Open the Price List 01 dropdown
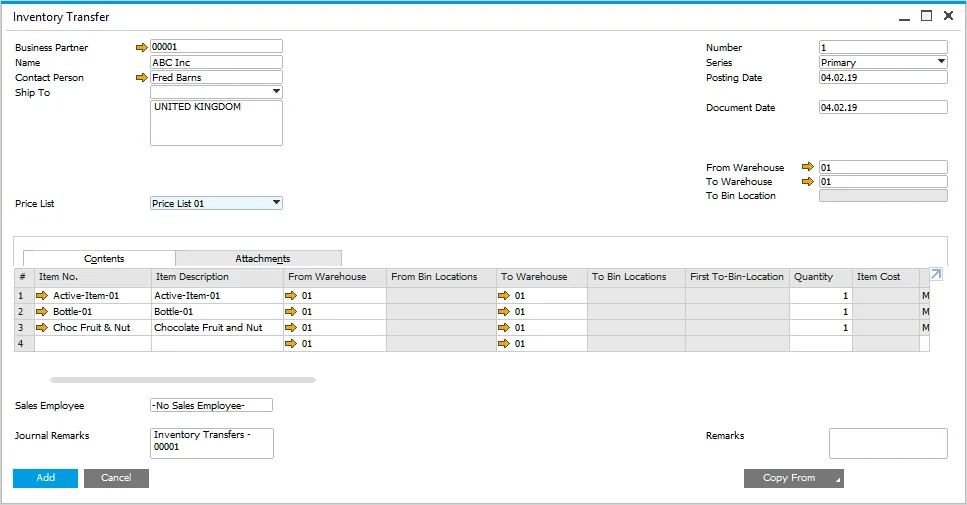Image resolution: width=967 pixels, height=505 pixels. [276, 203]
